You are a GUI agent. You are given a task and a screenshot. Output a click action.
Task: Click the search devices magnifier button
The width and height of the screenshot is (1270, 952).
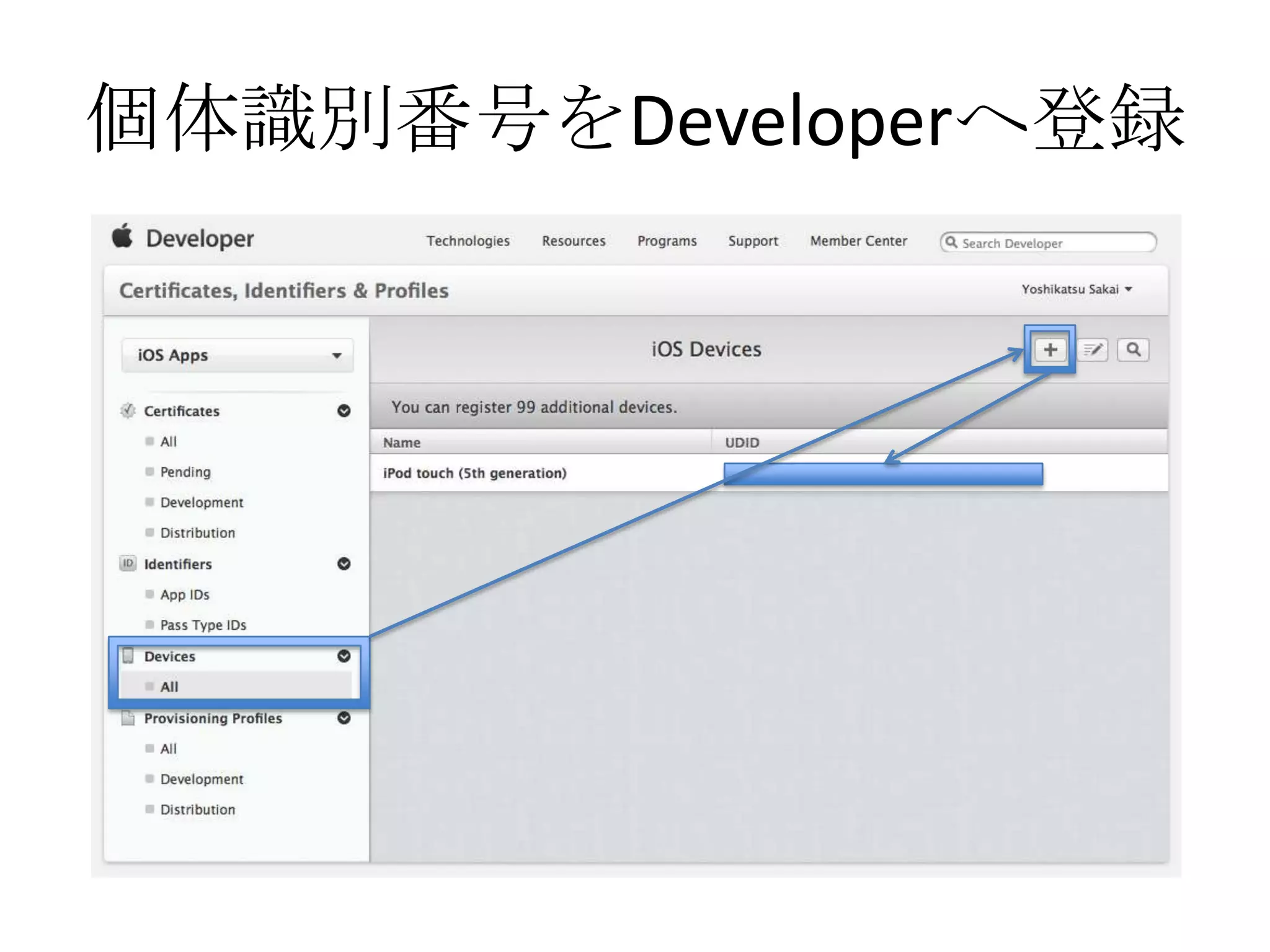tap(1133, 350)
